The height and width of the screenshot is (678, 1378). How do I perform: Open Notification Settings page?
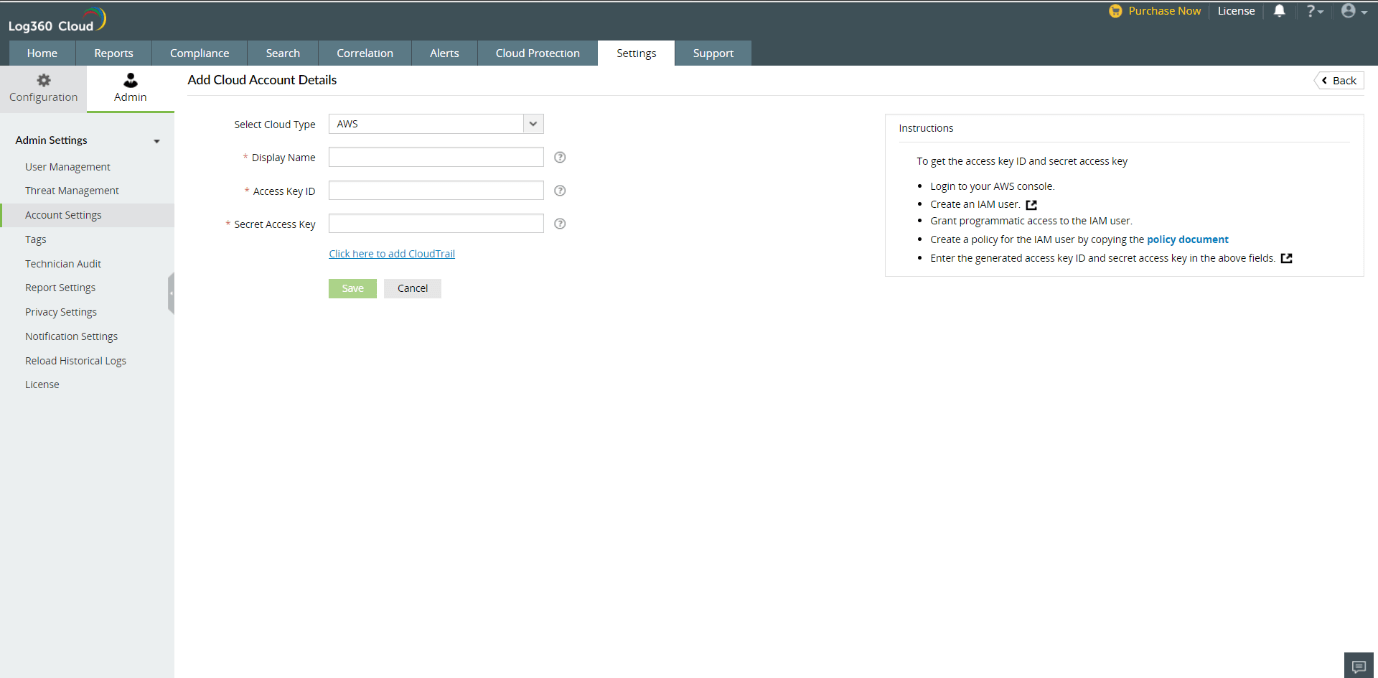click(71, 337)
